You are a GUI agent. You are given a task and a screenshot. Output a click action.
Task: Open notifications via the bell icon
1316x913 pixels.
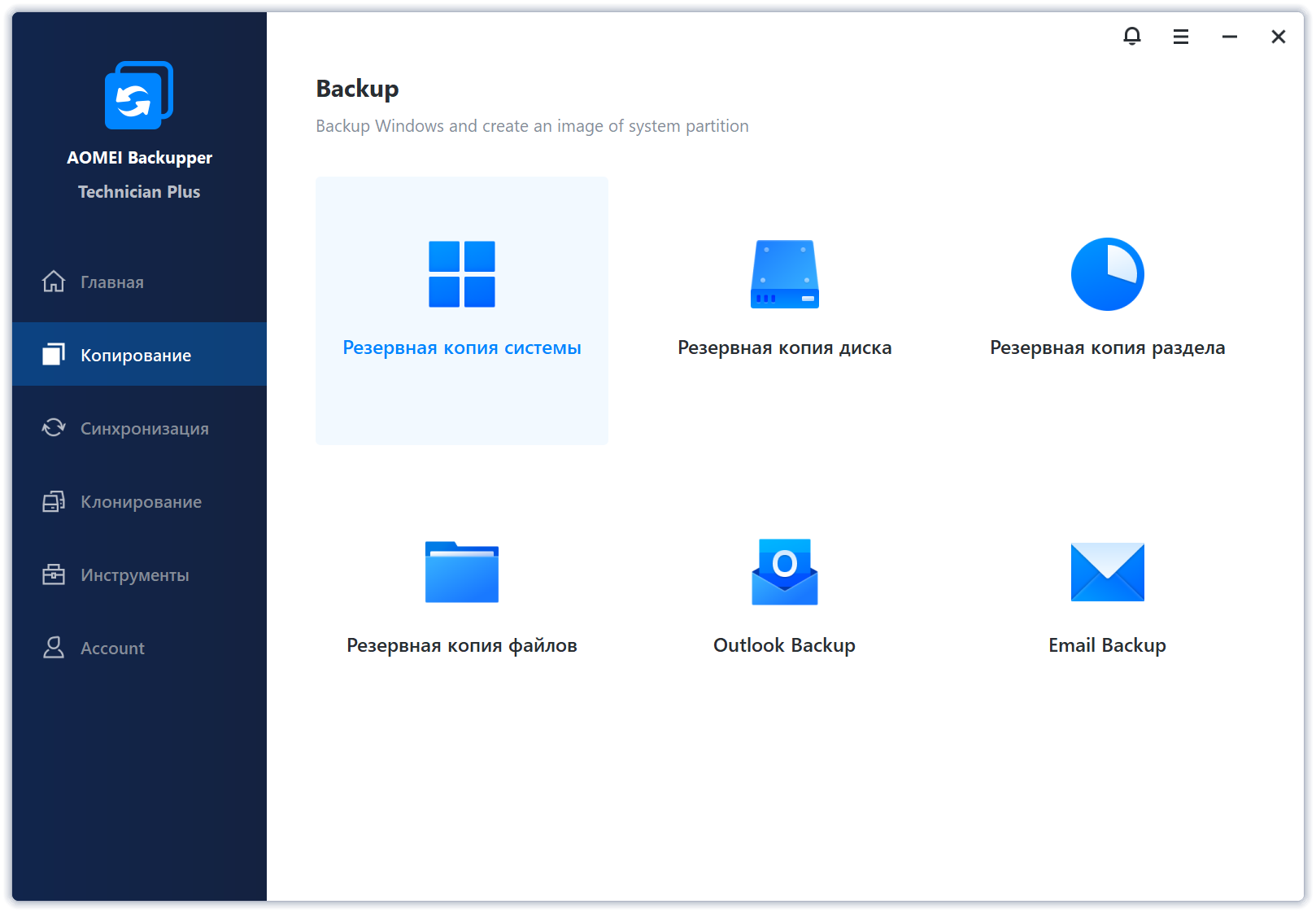click(1131, 37)
